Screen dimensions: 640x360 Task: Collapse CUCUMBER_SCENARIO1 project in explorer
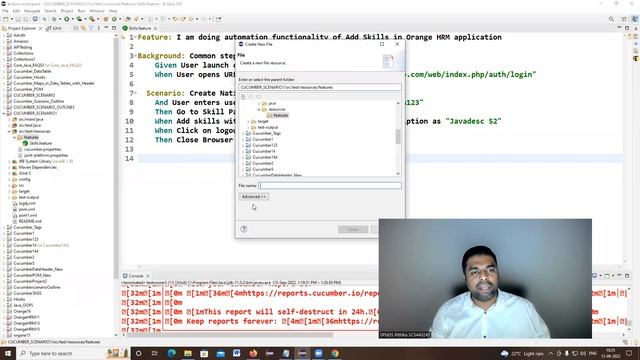pos(4,113)
